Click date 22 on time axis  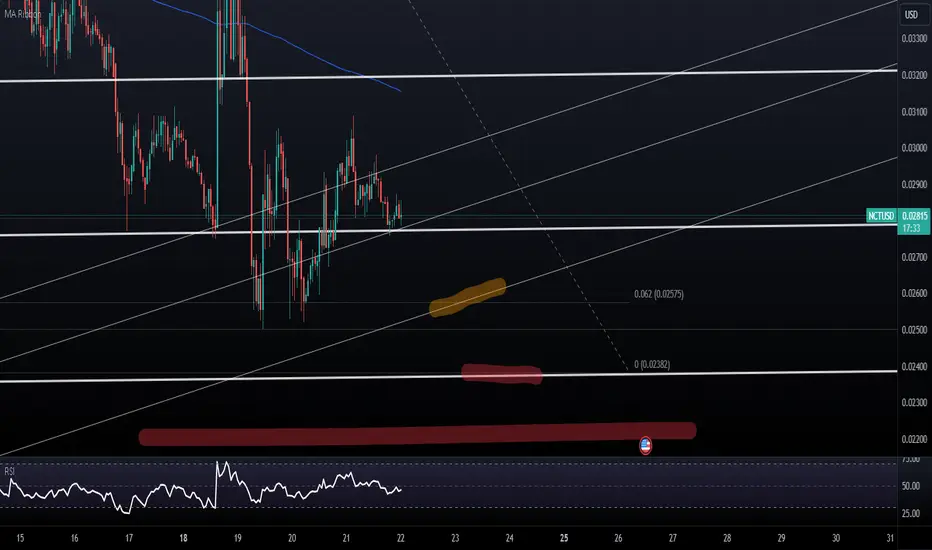[401, 538]
